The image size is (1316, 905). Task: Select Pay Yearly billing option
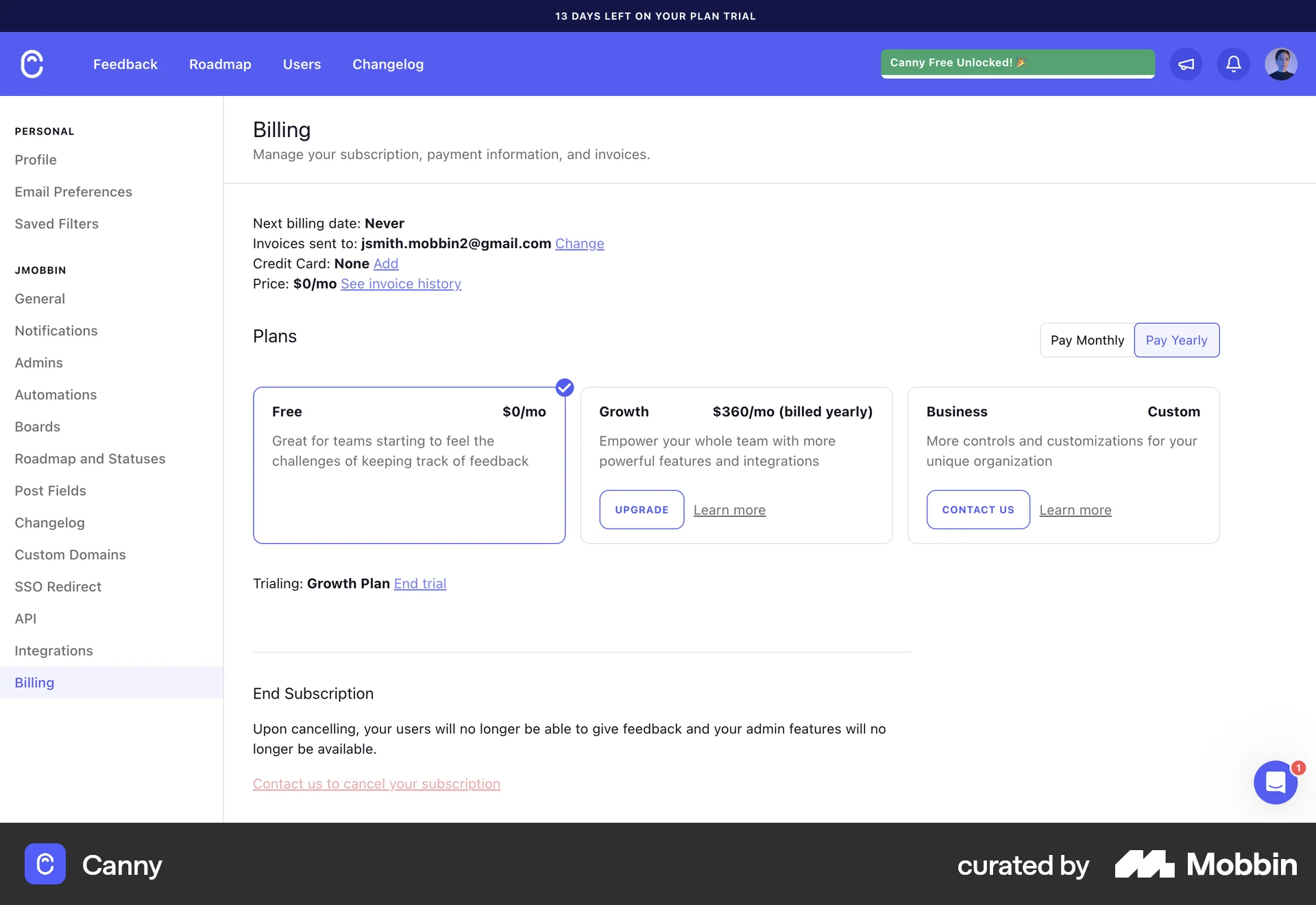[x=1176, y=340]
